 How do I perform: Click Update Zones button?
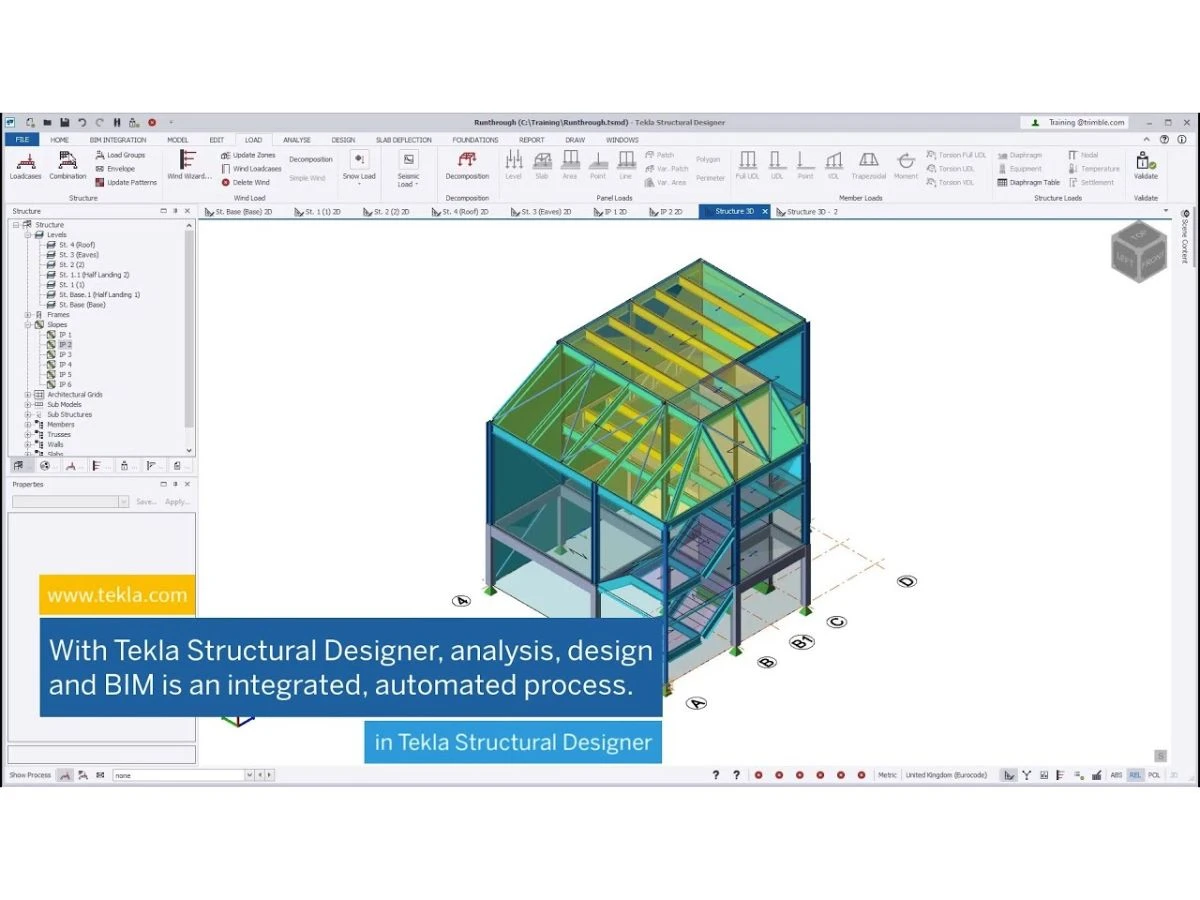pos(248,155)
